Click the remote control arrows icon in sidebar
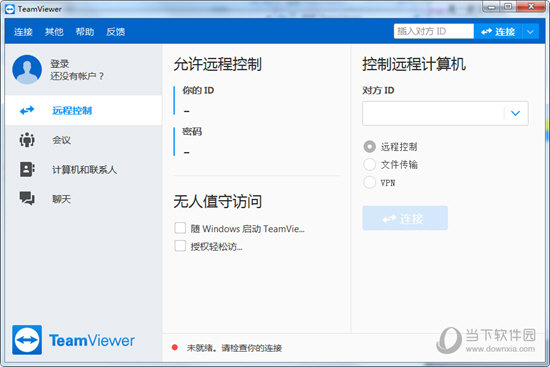 (x=27, y=111)
